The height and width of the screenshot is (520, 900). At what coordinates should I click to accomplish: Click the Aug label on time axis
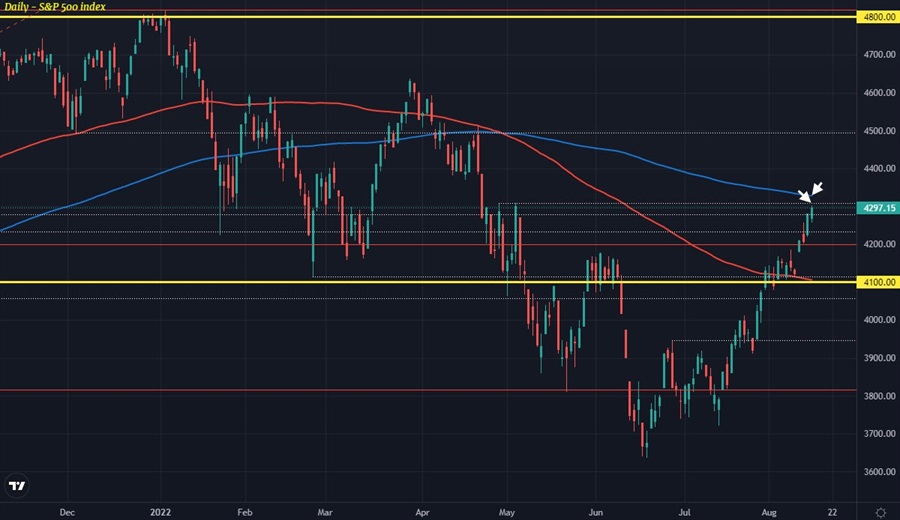tap(769, 512)
